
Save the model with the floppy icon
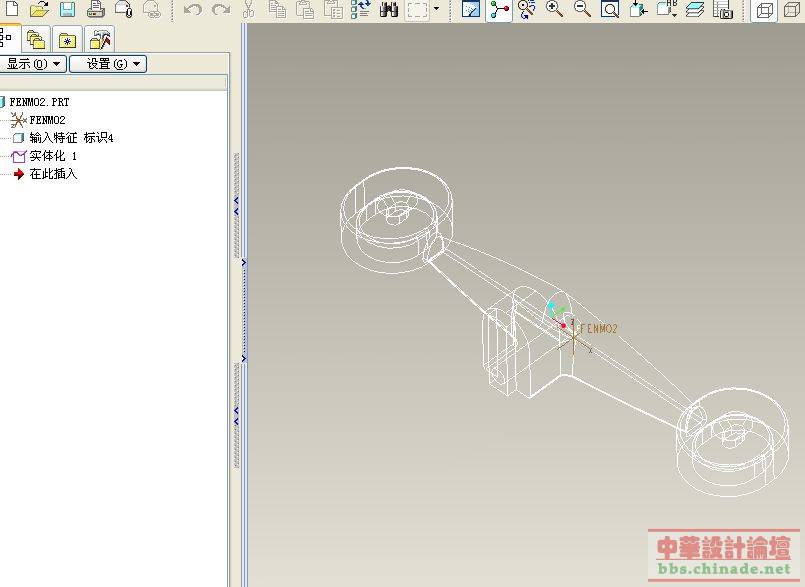(x=67, y=10)
